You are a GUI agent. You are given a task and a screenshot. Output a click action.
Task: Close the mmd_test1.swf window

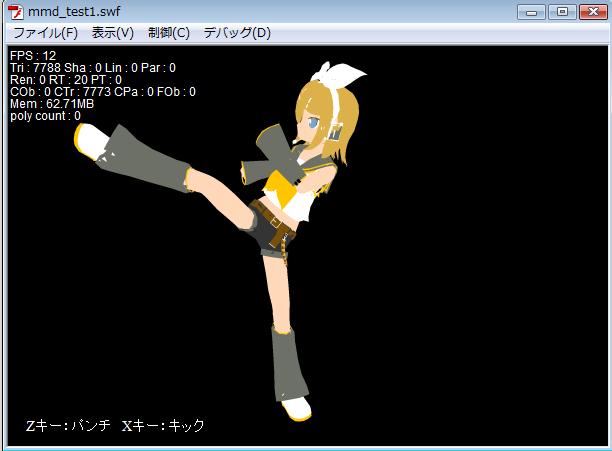pos(593,12)
